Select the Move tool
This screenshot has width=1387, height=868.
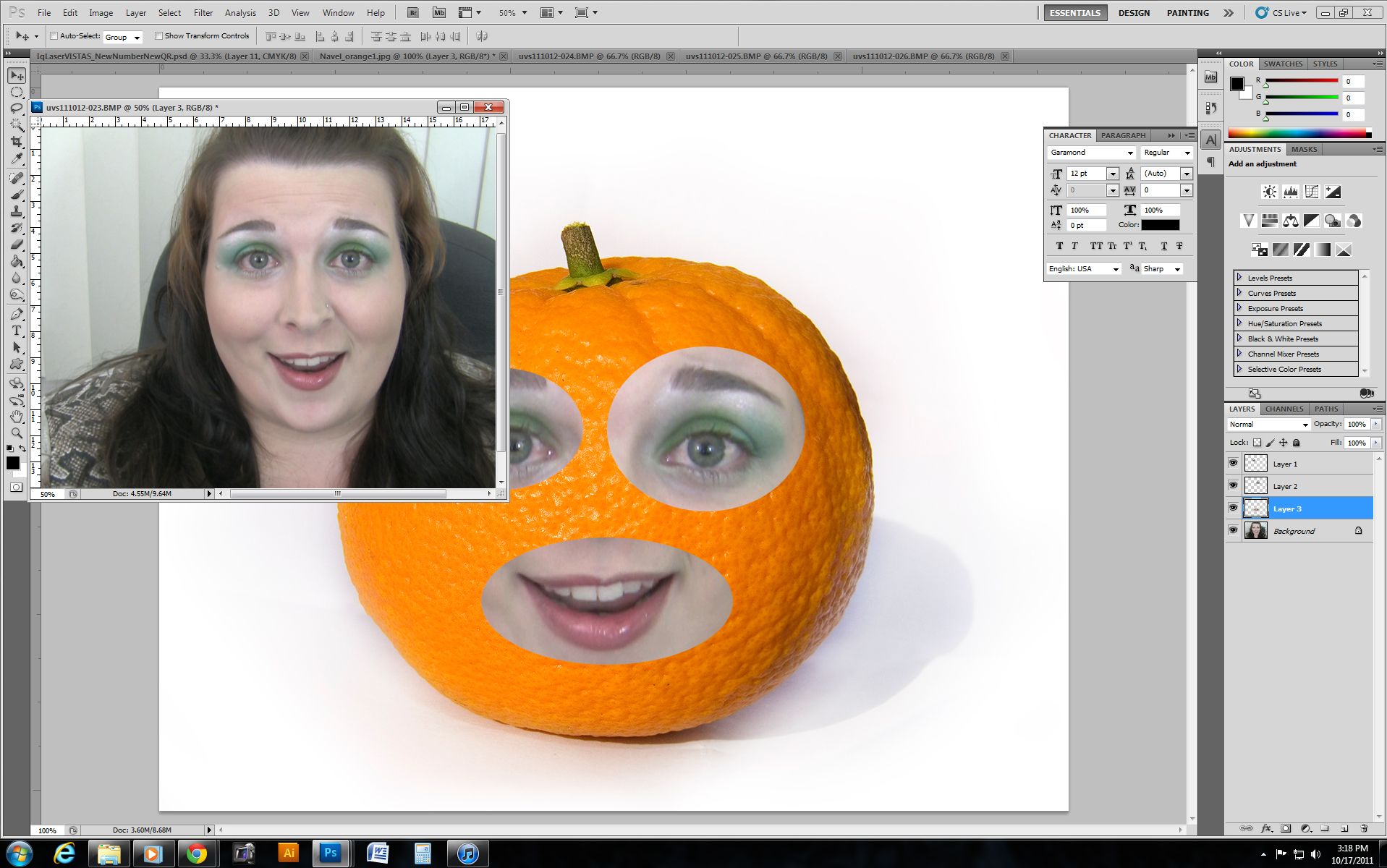point(15,75)
